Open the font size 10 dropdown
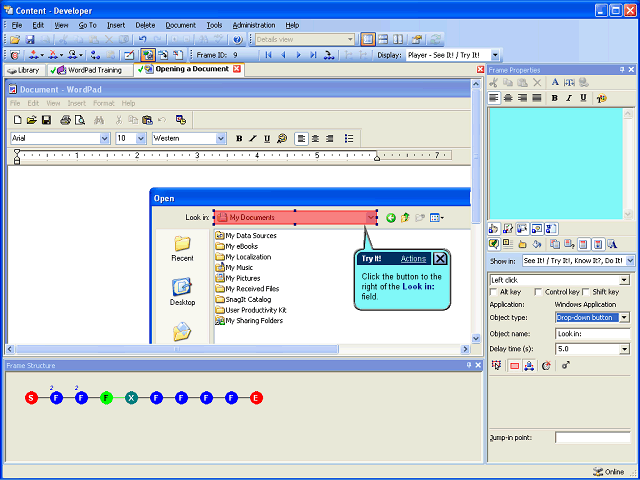The image size is (640, 480). [141, 138]
